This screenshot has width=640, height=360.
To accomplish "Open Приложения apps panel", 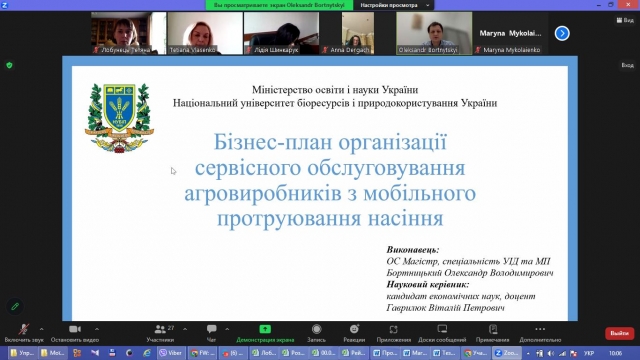I will tap(393, 333).
